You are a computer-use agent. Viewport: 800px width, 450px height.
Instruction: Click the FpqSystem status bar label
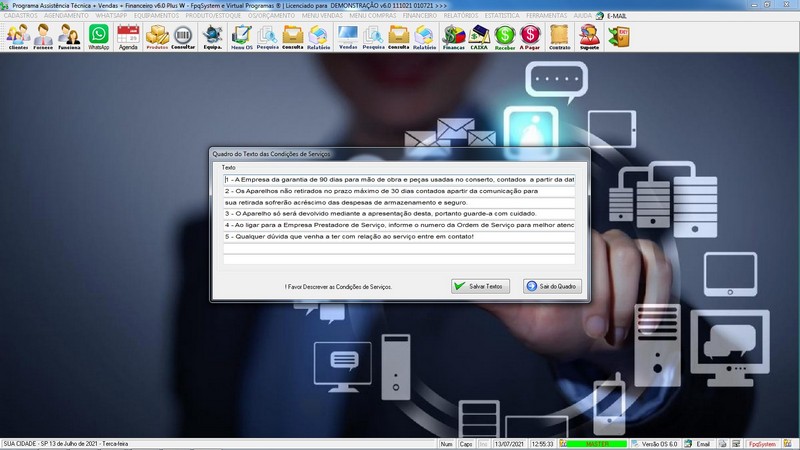click(762, 444)
